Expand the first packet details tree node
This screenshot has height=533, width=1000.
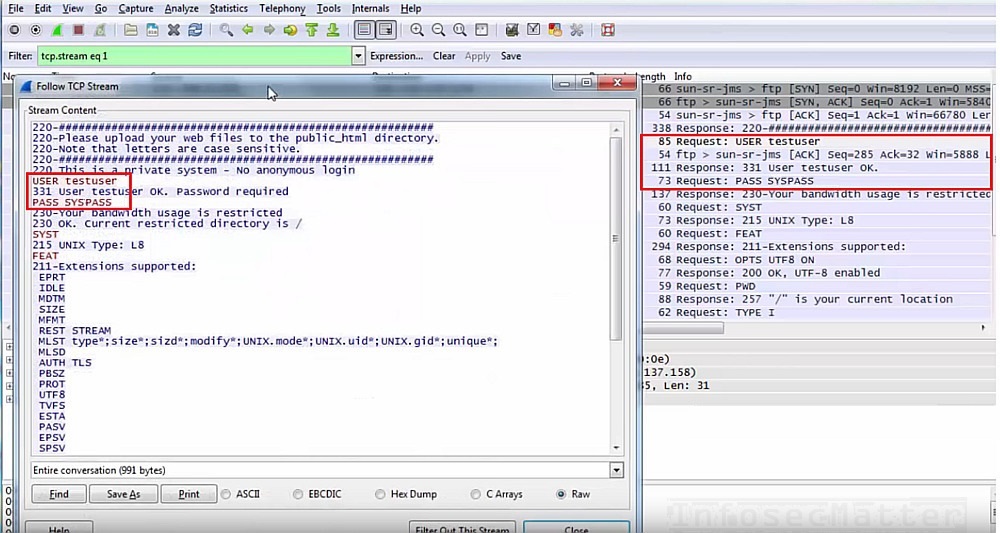9,347
